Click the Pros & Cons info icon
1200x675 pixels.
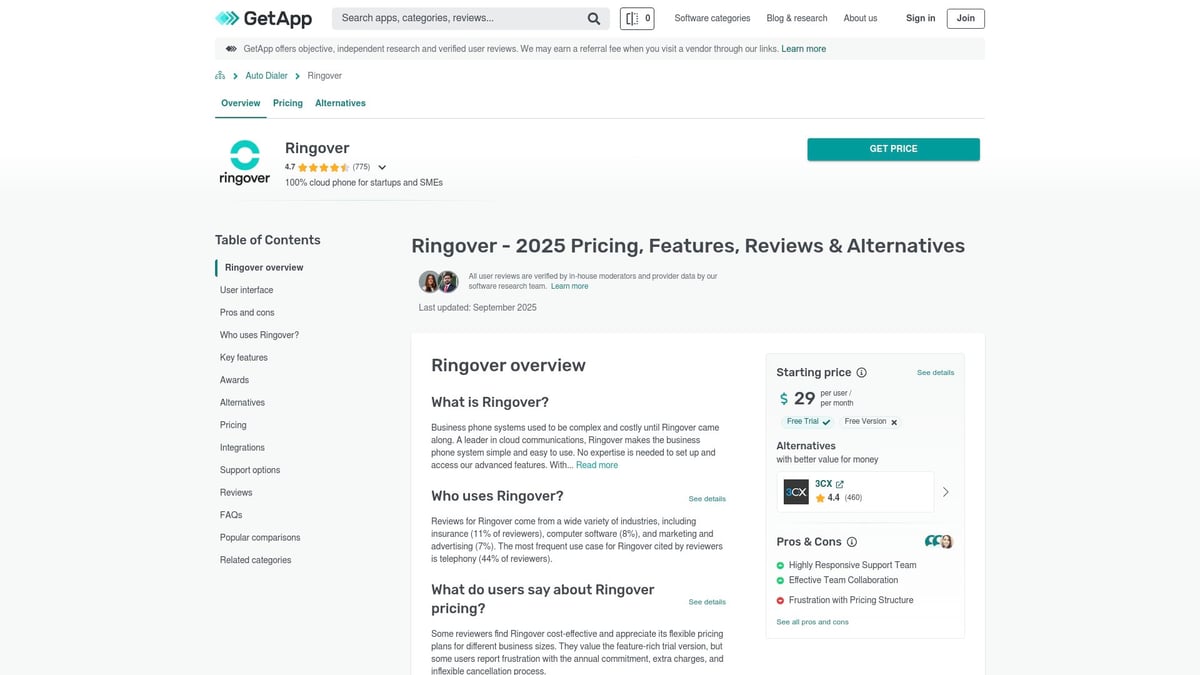(852, 542)
